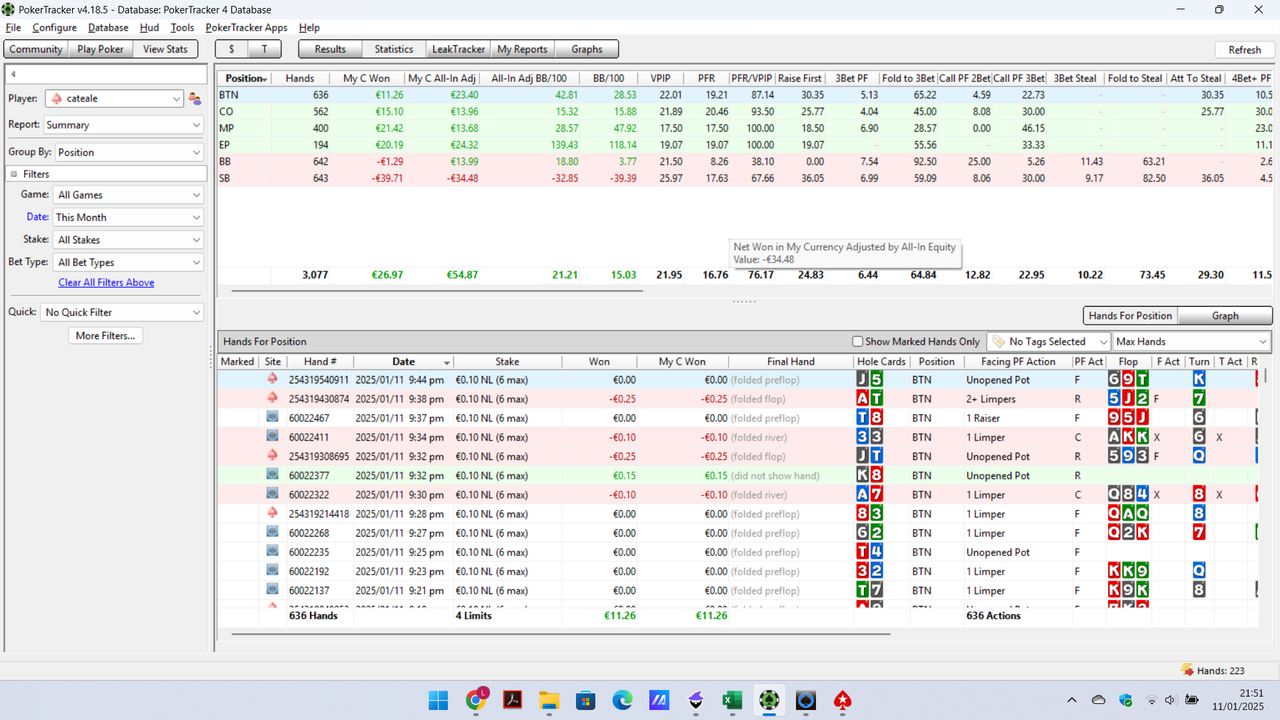Open the Quick filter dropdown

[122, 312]
